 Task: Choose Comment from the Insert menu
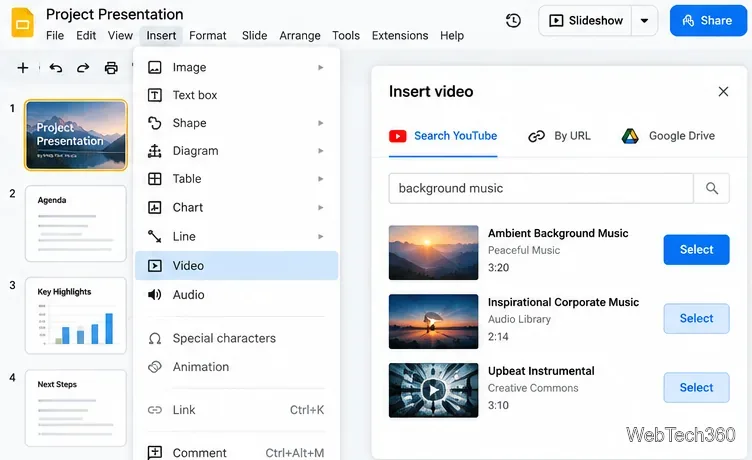tap(236, 452)
